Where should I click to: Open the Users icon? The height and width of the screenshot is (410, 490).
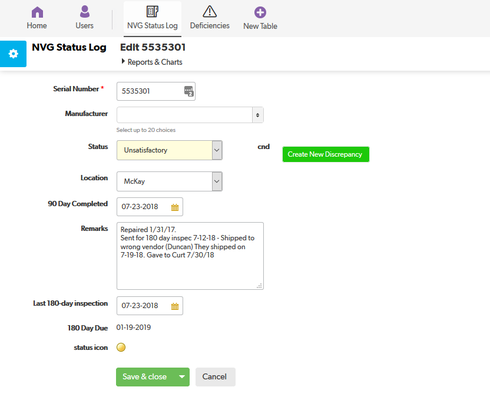point(85,12)
